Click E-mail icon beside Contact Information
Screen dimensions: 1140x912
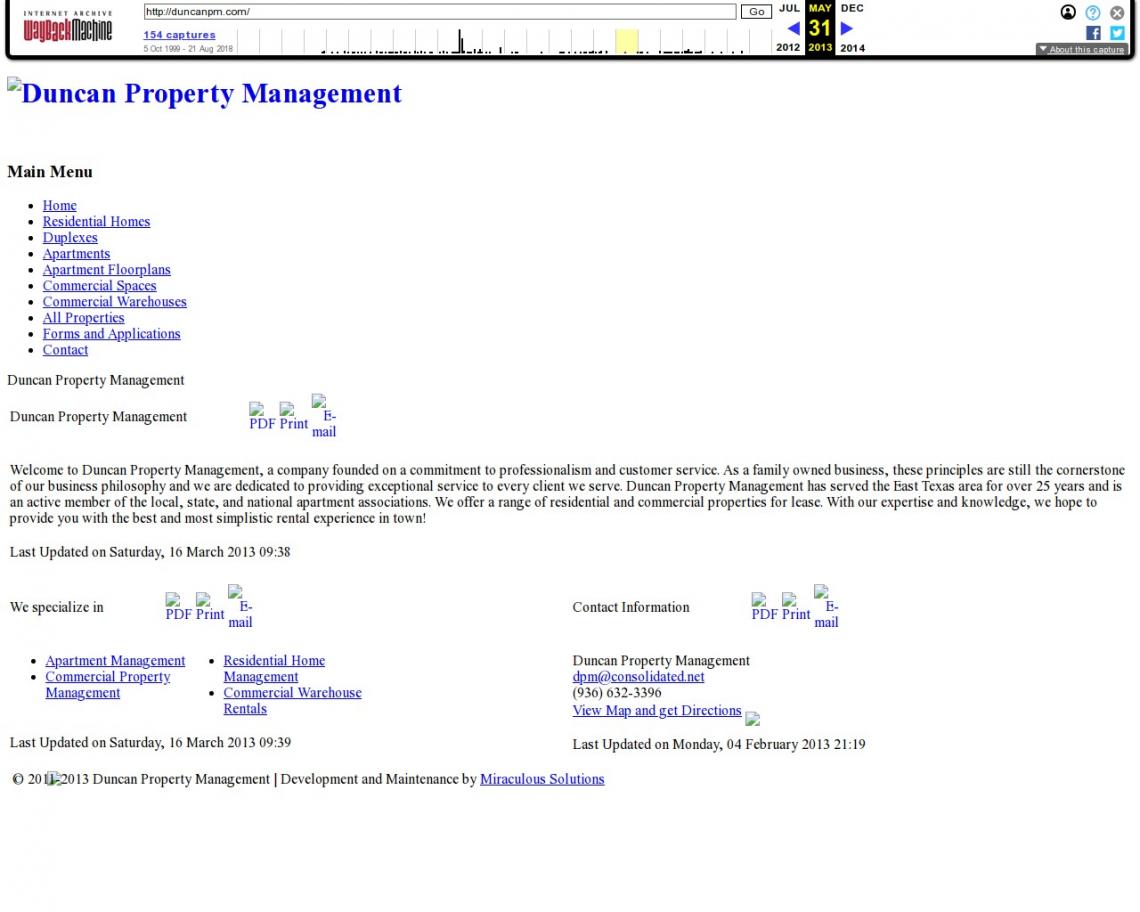827,607
